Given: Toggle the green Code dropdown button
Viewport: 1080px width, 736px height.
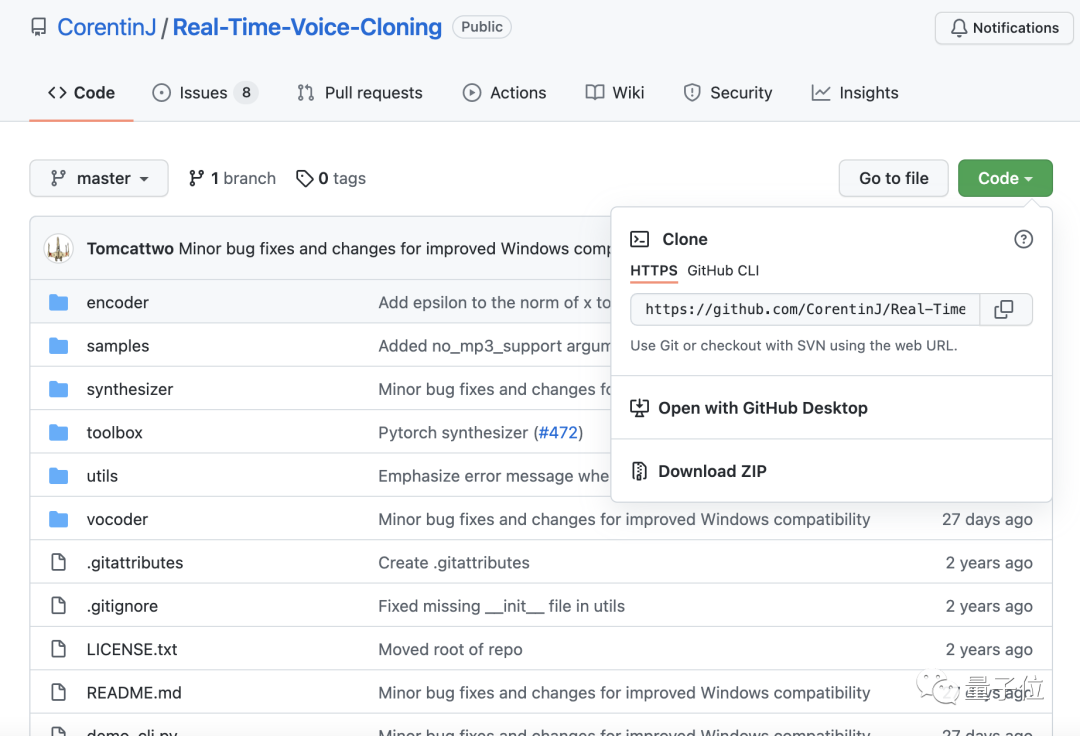Looking at the screenshot, I should (x=1005, y=178).
